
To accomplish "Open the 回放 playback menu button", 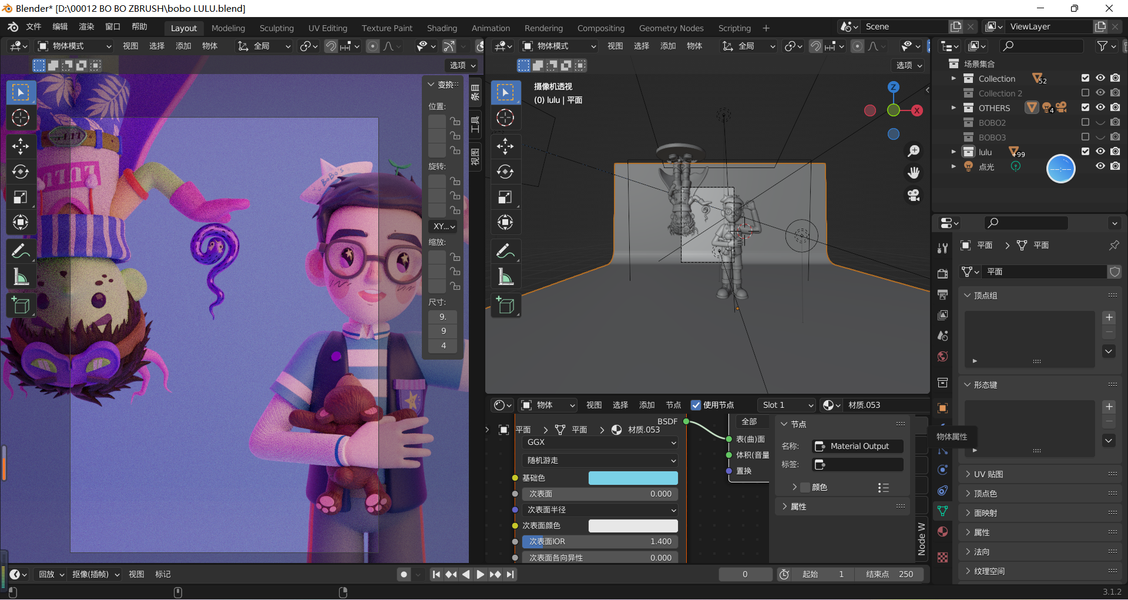I will [x=50, y=574].
